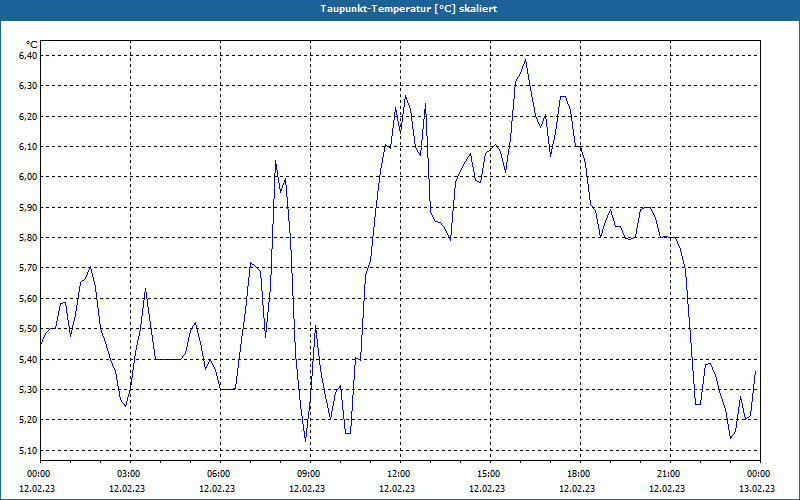Click the 5,30 axis label

coord(28,390)
